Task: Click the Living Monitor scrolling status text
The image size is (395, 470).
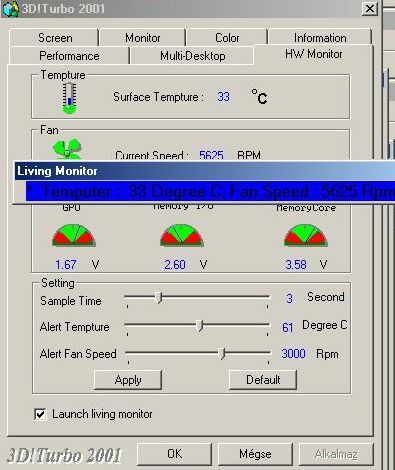Action: point(210,192)
